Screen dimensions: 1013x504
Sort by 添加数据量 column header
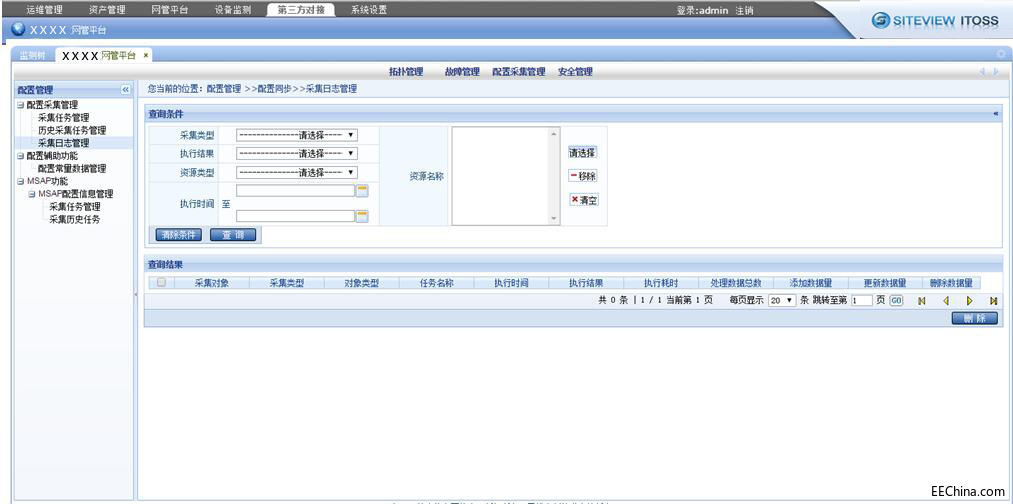coord(811,283)
